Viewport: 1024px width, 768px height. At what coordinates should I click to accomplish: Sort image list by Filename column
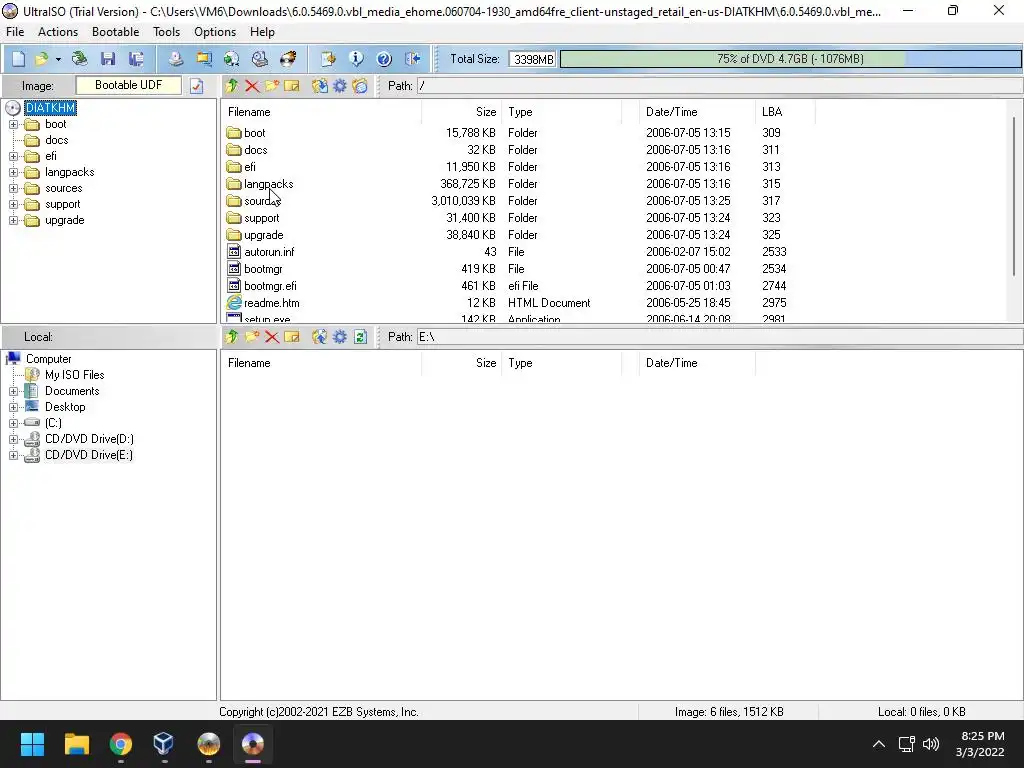pos(321,112)
